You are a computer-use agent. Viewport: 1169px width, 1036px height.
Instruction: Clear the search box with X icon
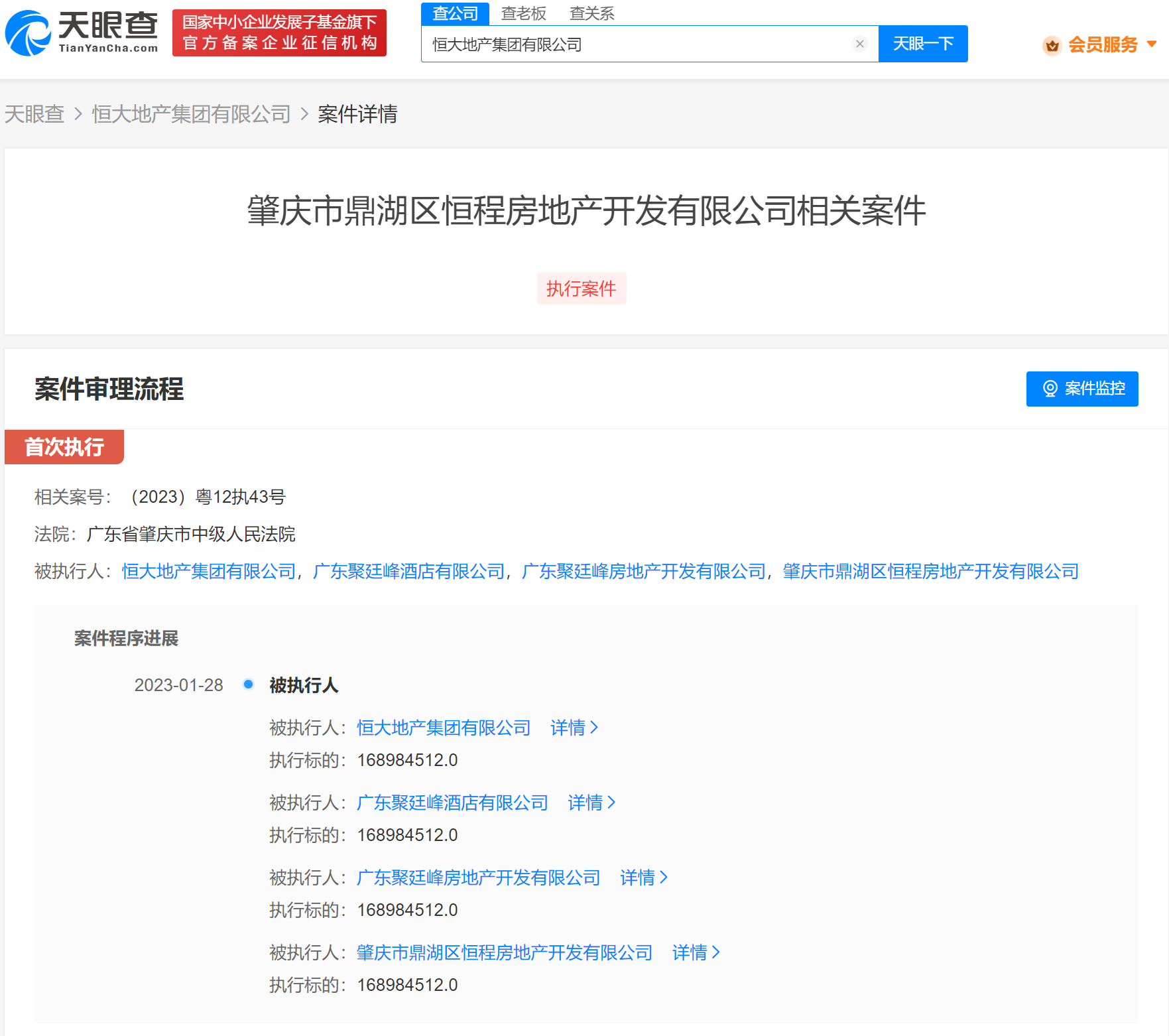[x=859, y=44]
